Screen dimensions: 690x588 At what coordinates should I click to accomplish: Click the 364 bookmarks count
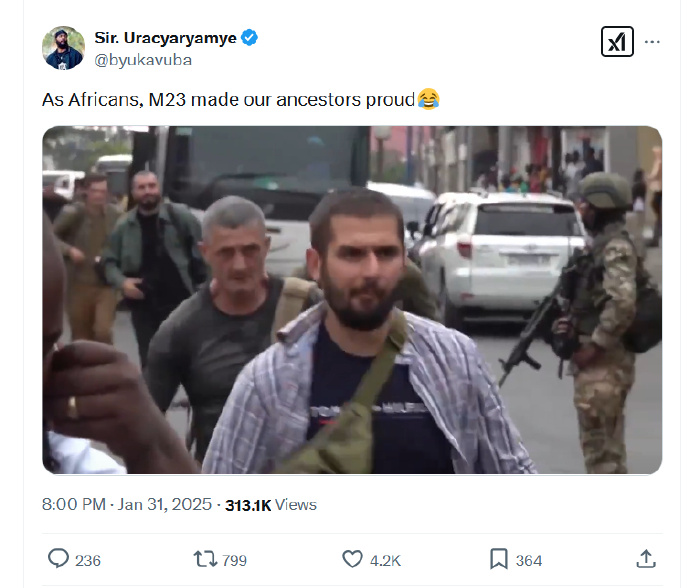tap(529, 561)
